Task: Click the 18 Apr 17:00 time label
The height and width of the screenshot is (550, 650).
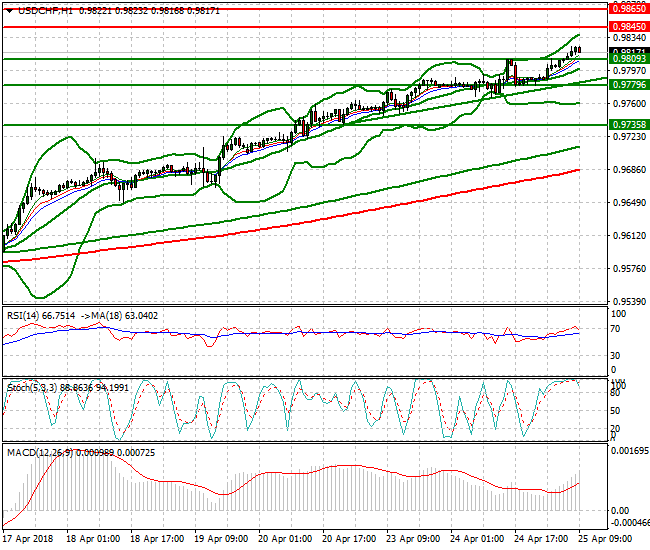Action: [157, 539]
